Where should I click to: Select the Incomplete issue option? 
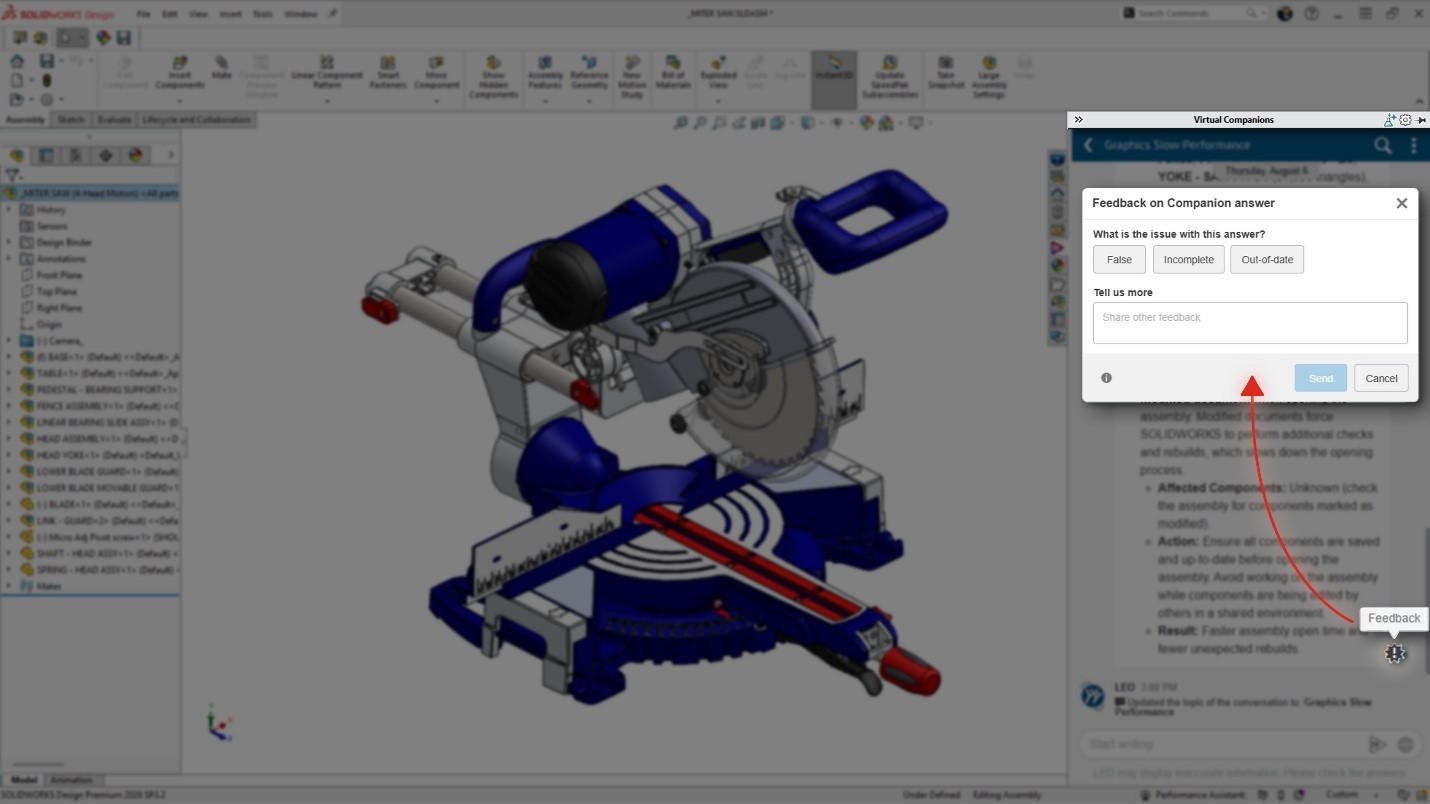[x=1188, y=260]
